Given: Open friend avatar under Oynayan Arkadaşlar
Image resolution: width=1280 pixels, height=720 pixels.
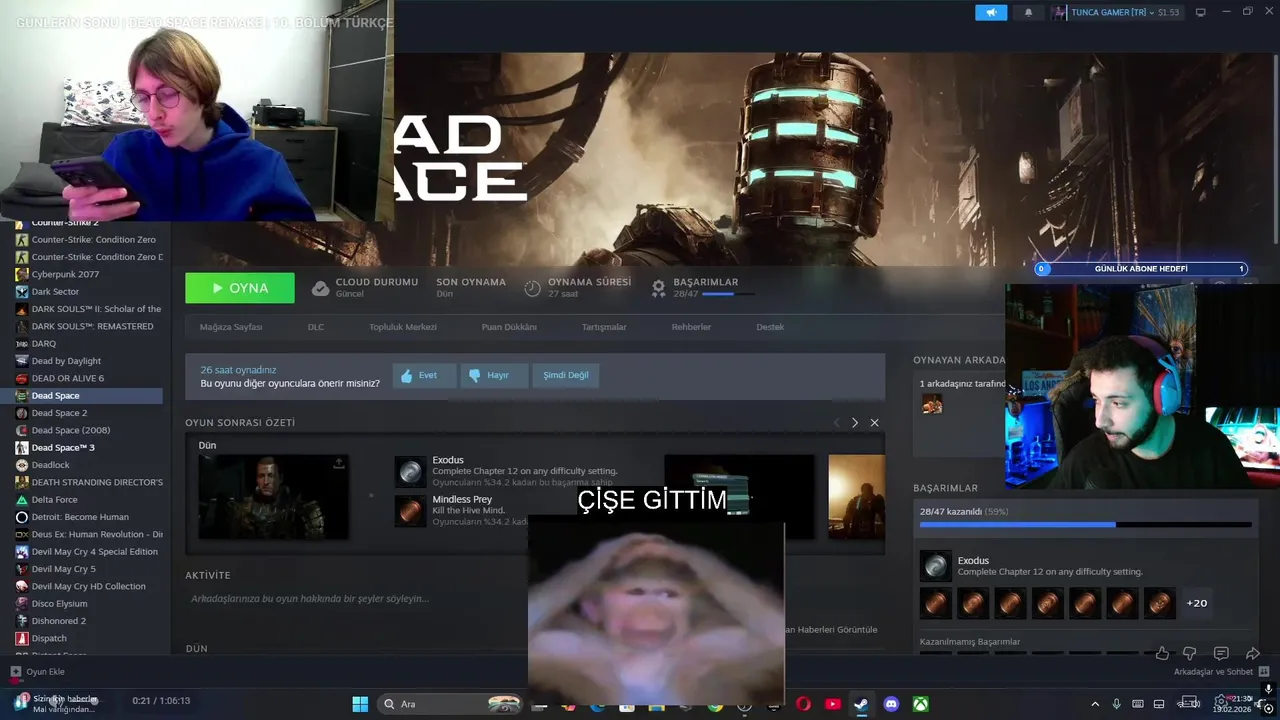Looking at the screenshot, I should point(932,404).
